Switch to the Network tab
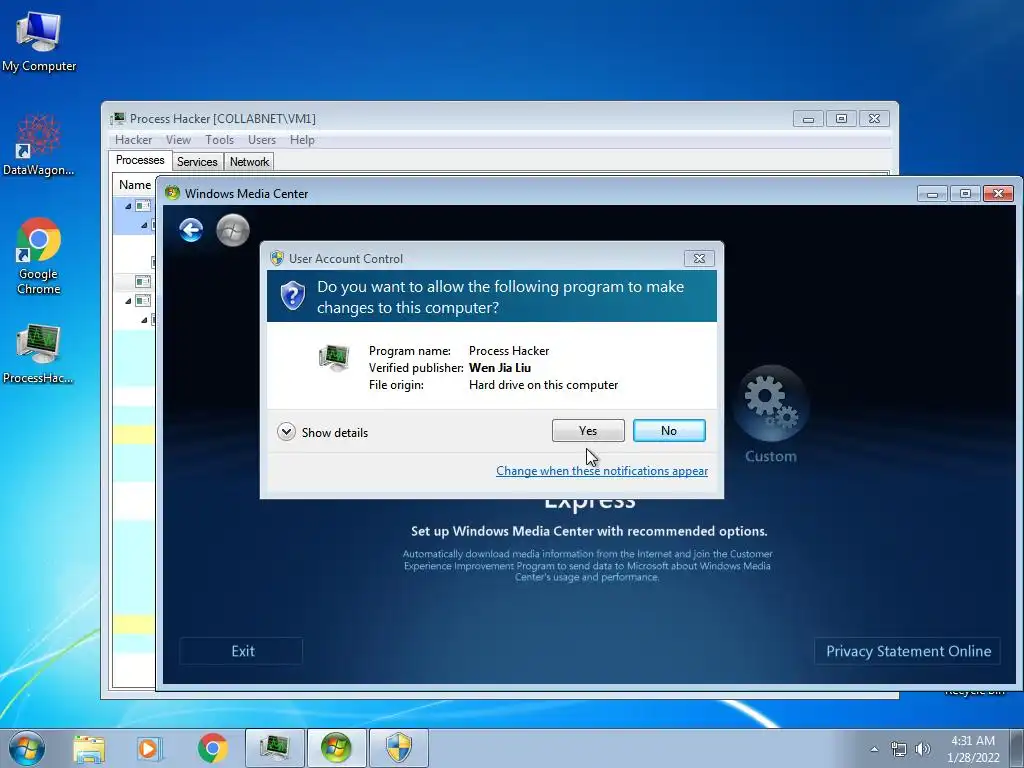The image size is (1024, 768). [x=249, y=161]
